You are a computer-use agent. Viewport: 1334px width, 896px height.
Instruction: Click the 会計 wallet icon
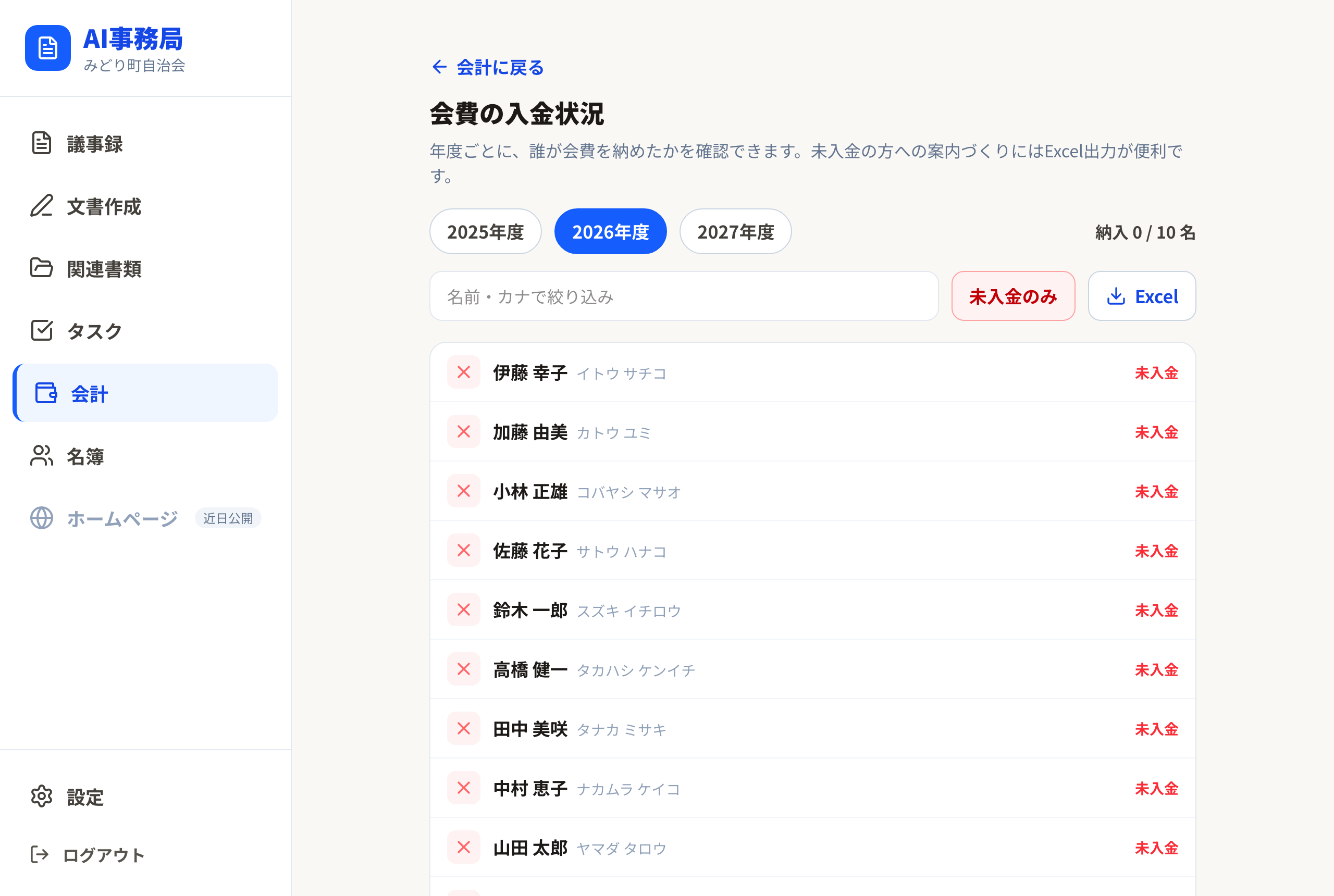pos(46,393)
